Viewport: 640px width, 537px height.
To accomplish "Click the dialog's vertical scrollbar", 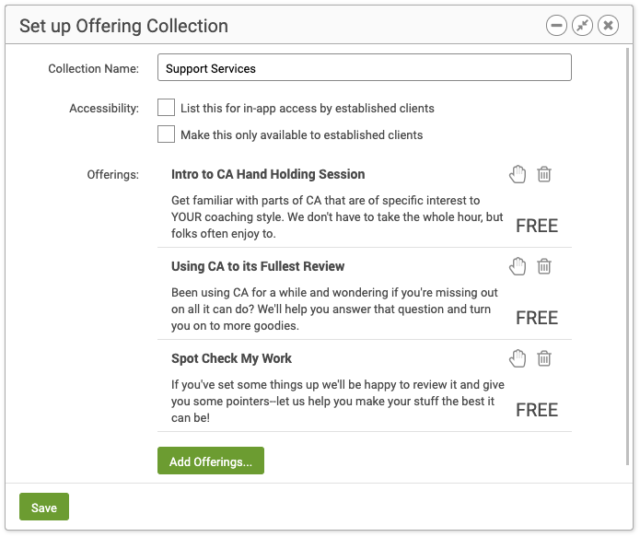I will (627, 256).
